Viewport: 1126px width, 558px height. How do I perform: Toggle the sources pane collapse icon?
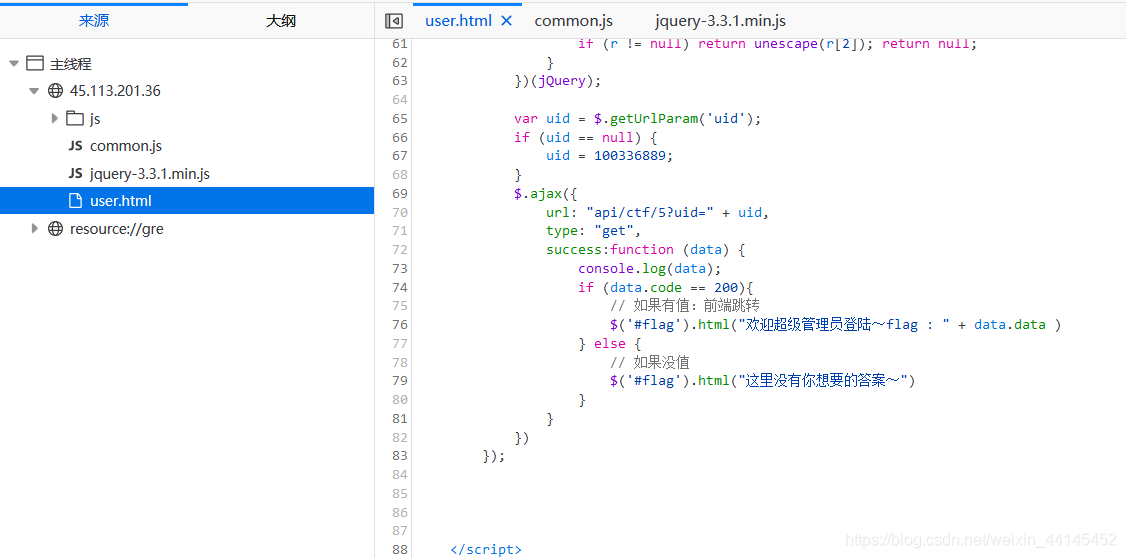[394, 21]
